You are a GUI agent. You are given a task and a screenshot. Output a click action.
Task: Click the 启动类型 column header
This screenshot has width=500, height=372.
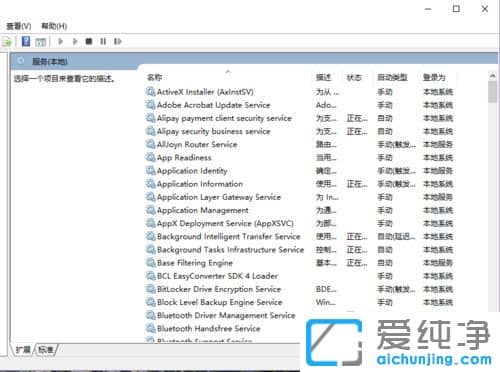pos(392,78)
